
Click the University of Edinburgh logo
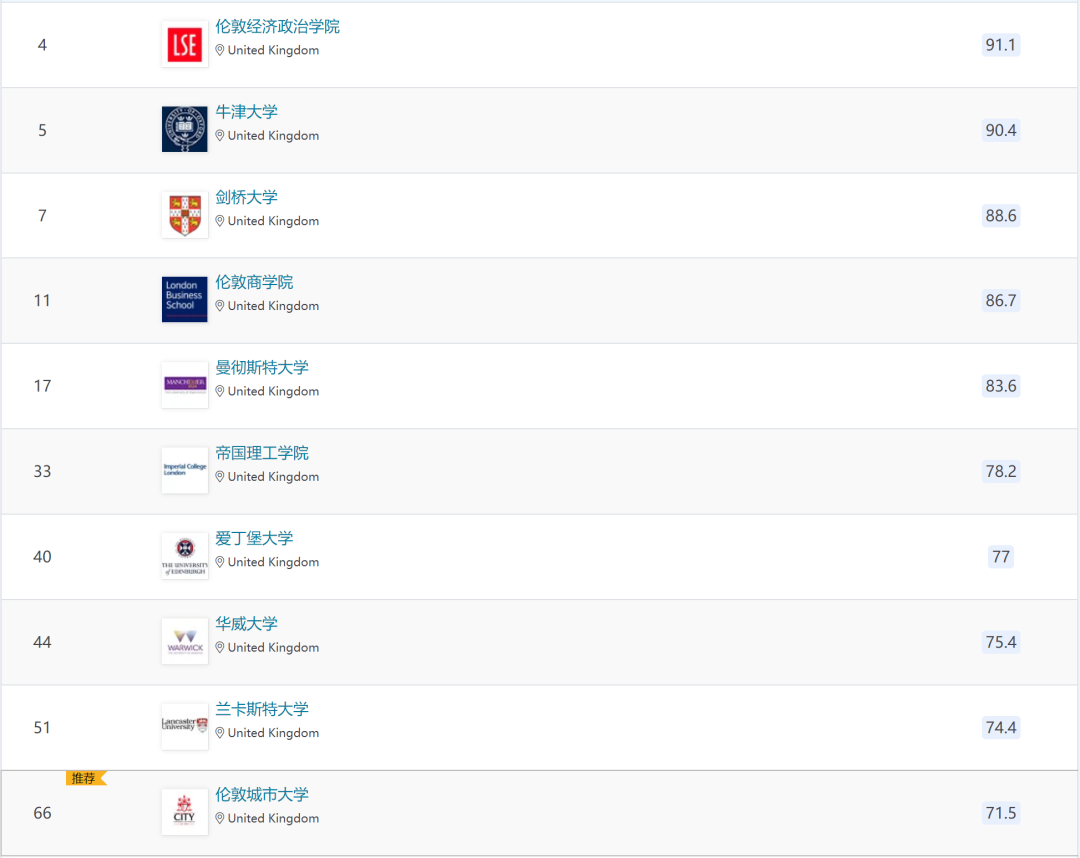[185, 556]
